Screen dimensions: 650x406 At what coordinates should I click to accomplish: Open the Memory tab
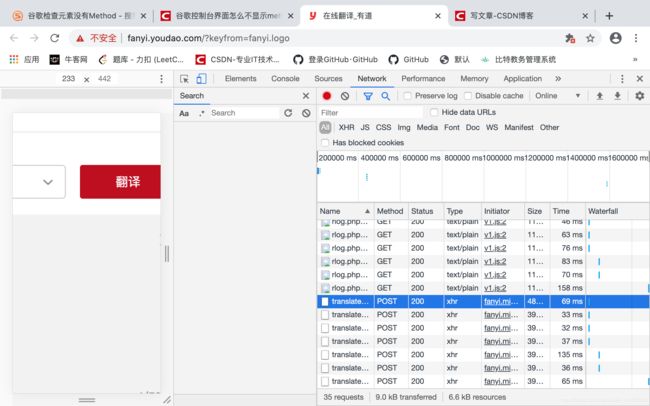474,79
